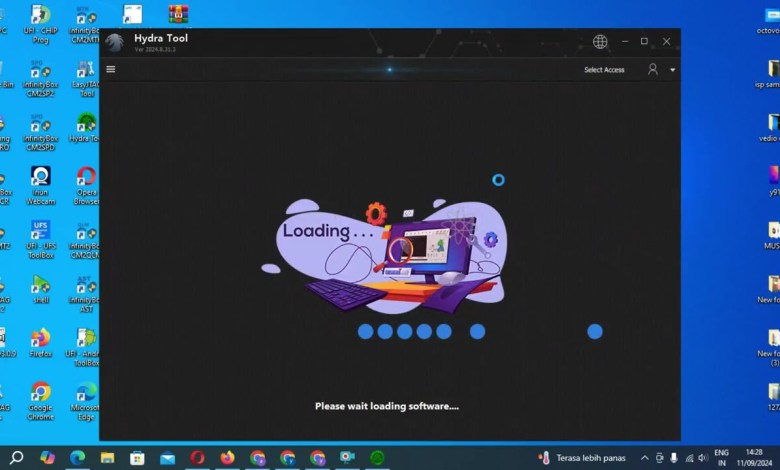Open the volume control in the tray
The height and width of the screenshot is (470, 780).
703,458
